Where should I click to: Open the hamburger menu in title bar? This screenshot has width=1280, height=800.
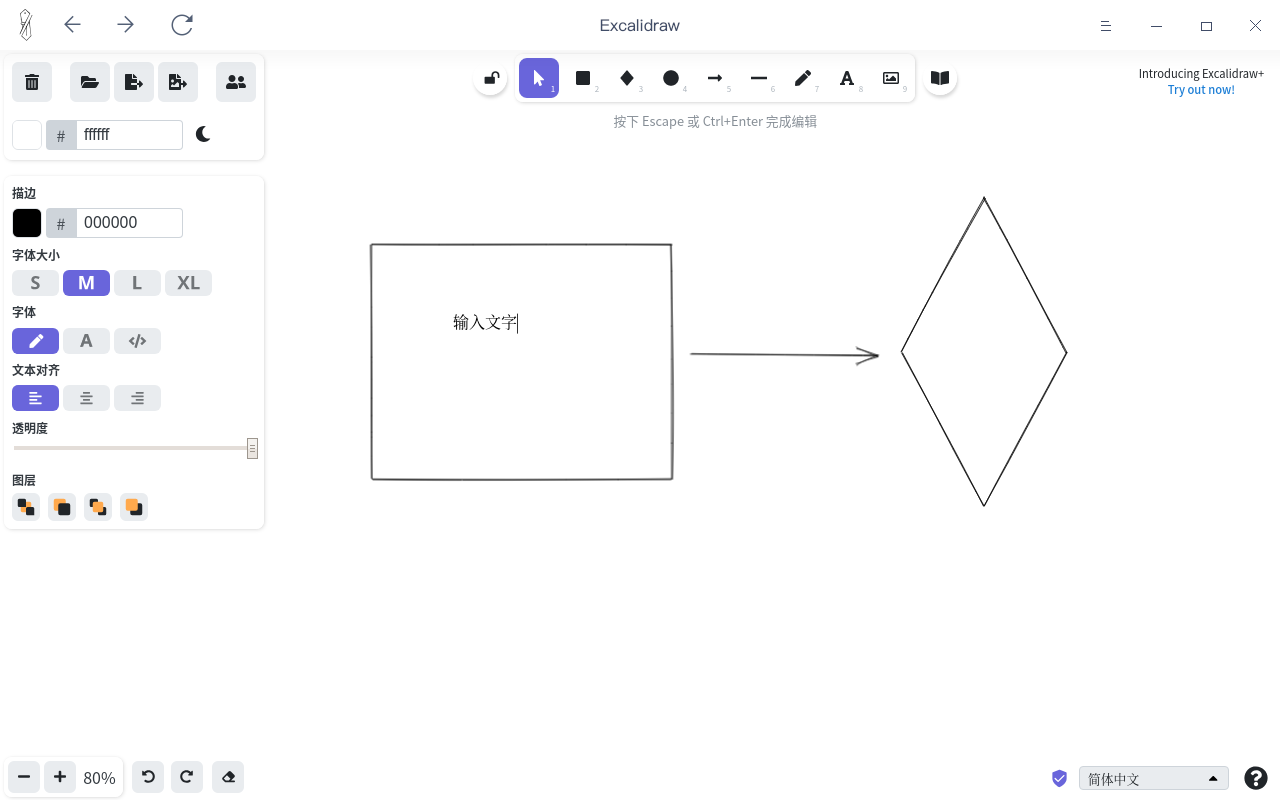(1106, 26)
